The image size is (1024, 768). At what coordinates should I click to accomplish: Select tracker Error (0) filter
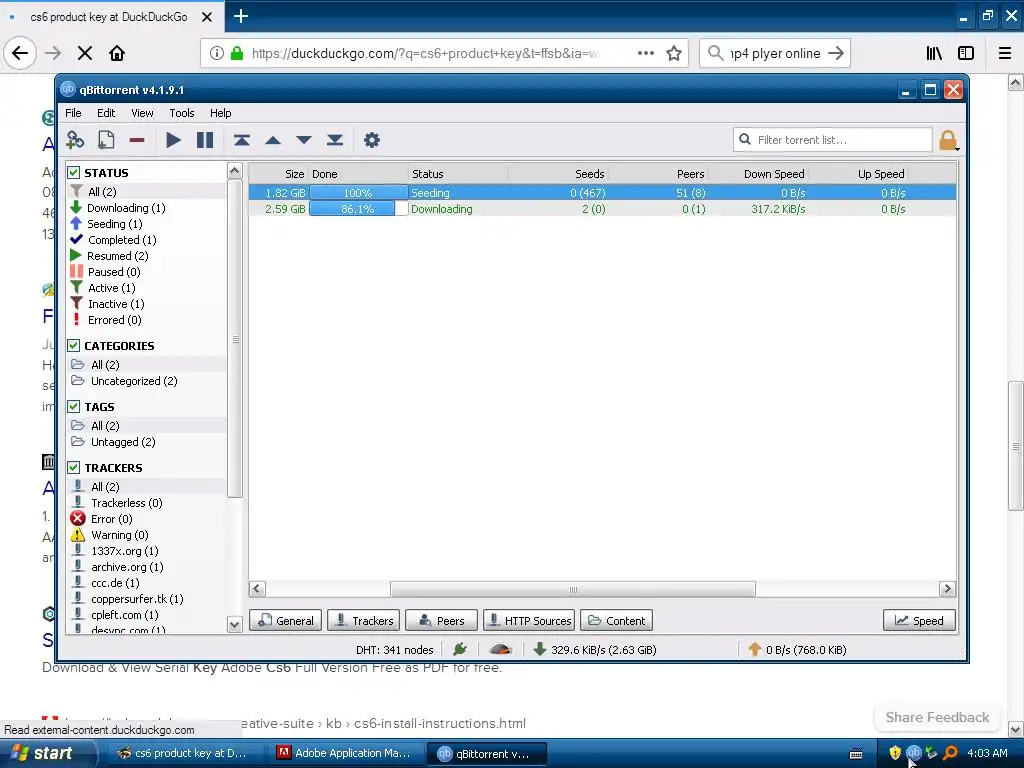pyautogui.click(x=111, y=519)
